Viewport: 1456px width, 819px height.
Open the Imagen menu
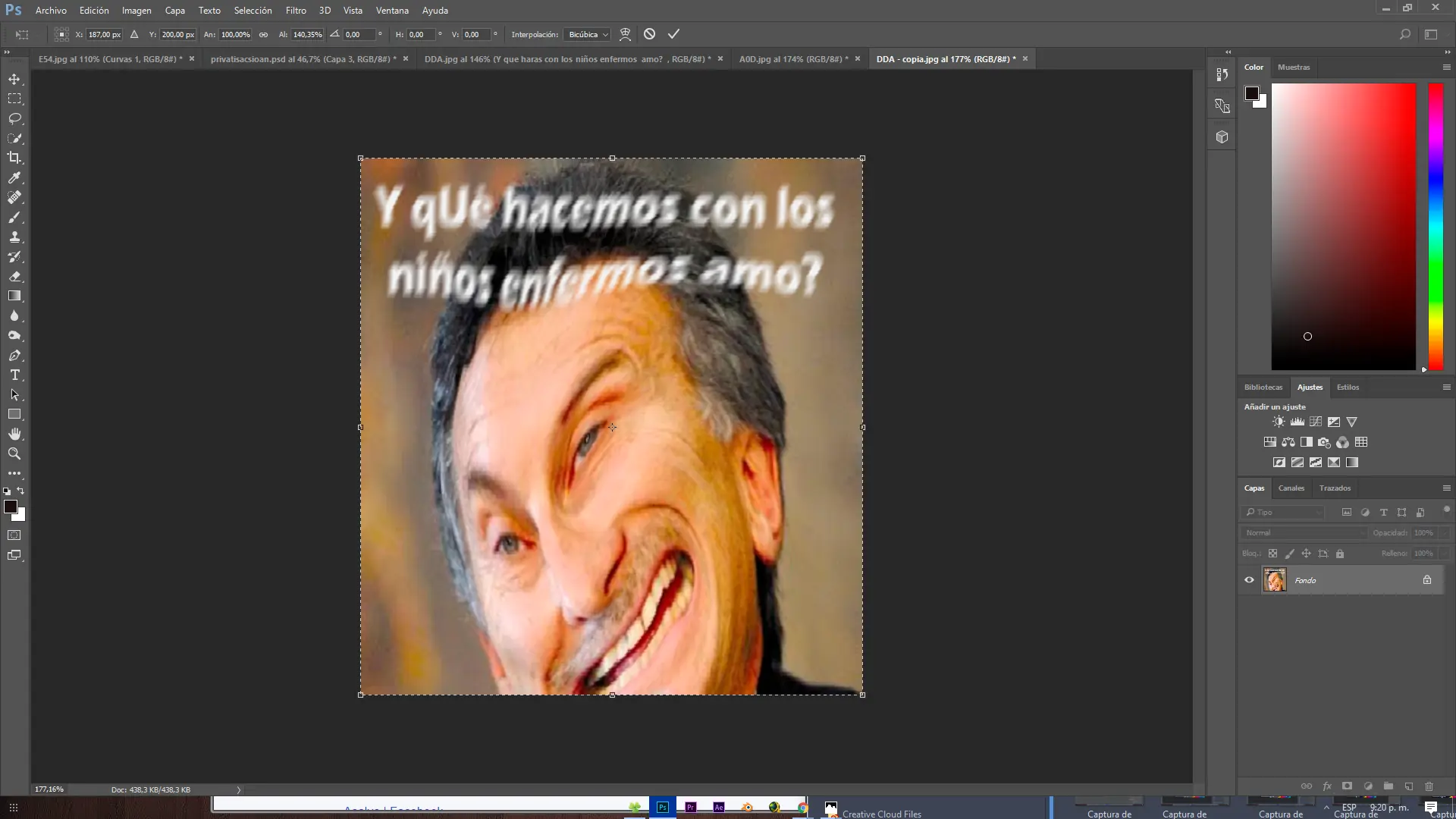pyautogui.click(x=136, y=11)
